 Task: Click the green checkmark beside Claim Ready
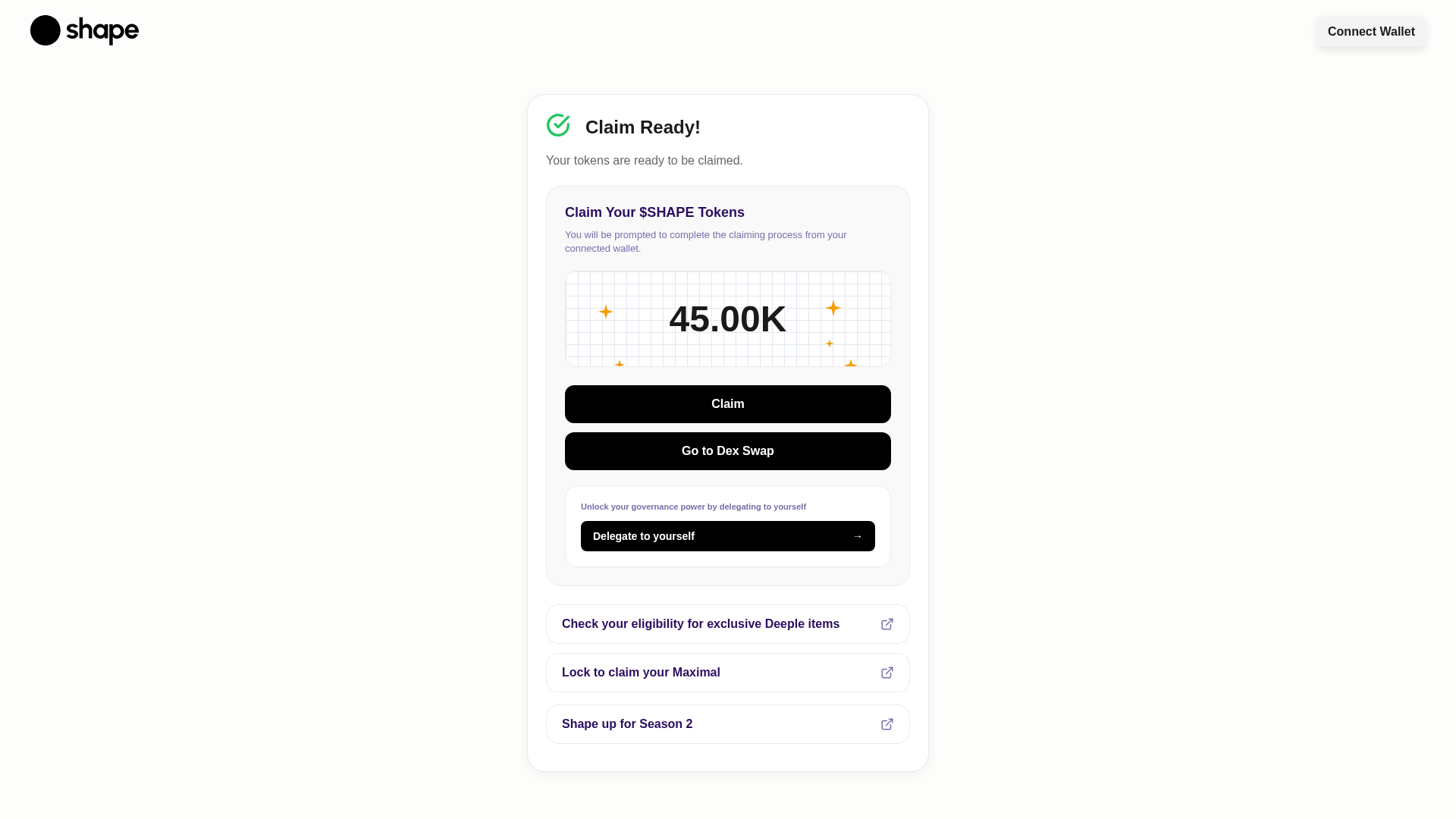pyautogui.click(x=558, y=124)
